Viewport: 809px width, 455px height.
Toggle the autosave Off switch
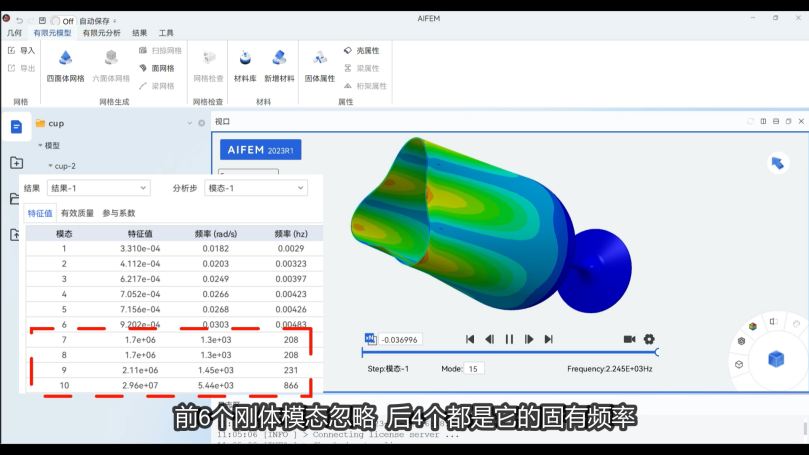point(62,21)
